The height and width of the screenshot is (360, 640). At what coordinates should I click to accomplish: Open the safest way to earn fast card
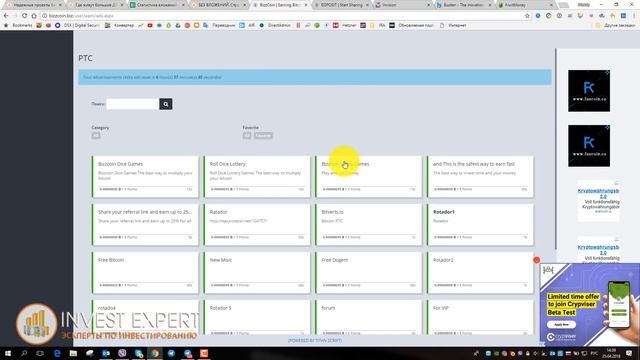[x=480, y=176]
